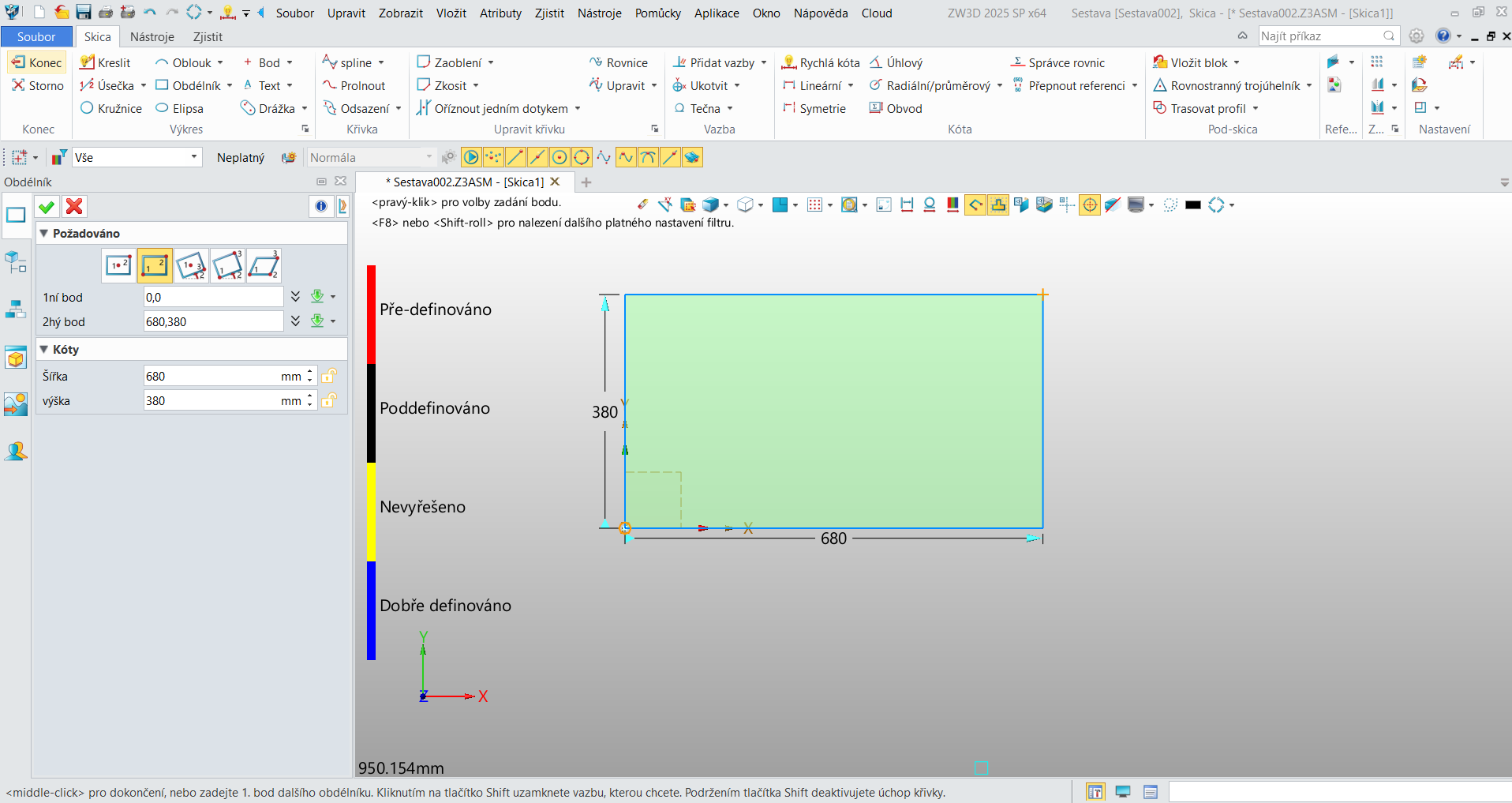Viewport: 1512px width, 803px height.
Task: Open the Atributy menu
Action: (500, 13)
